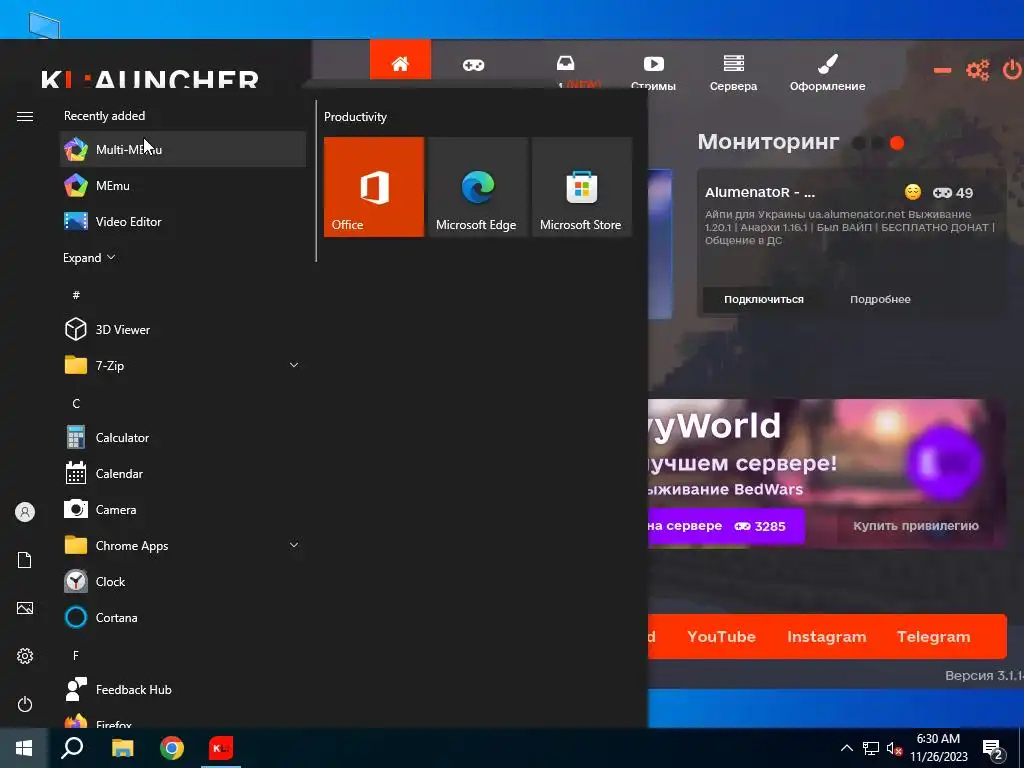Screen dimensions: 1024x768
Task: Open the Office tile
Action: click(374, 187)
